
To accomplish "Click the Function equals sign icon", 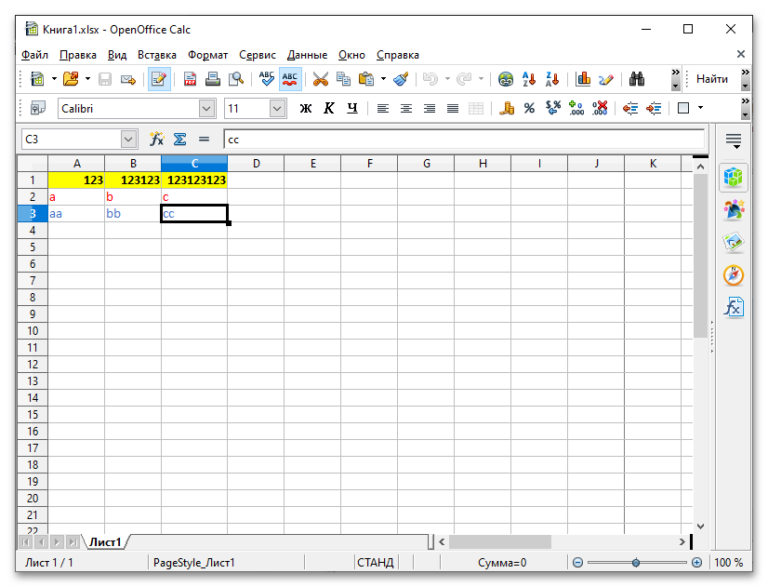I will point(204,139).
